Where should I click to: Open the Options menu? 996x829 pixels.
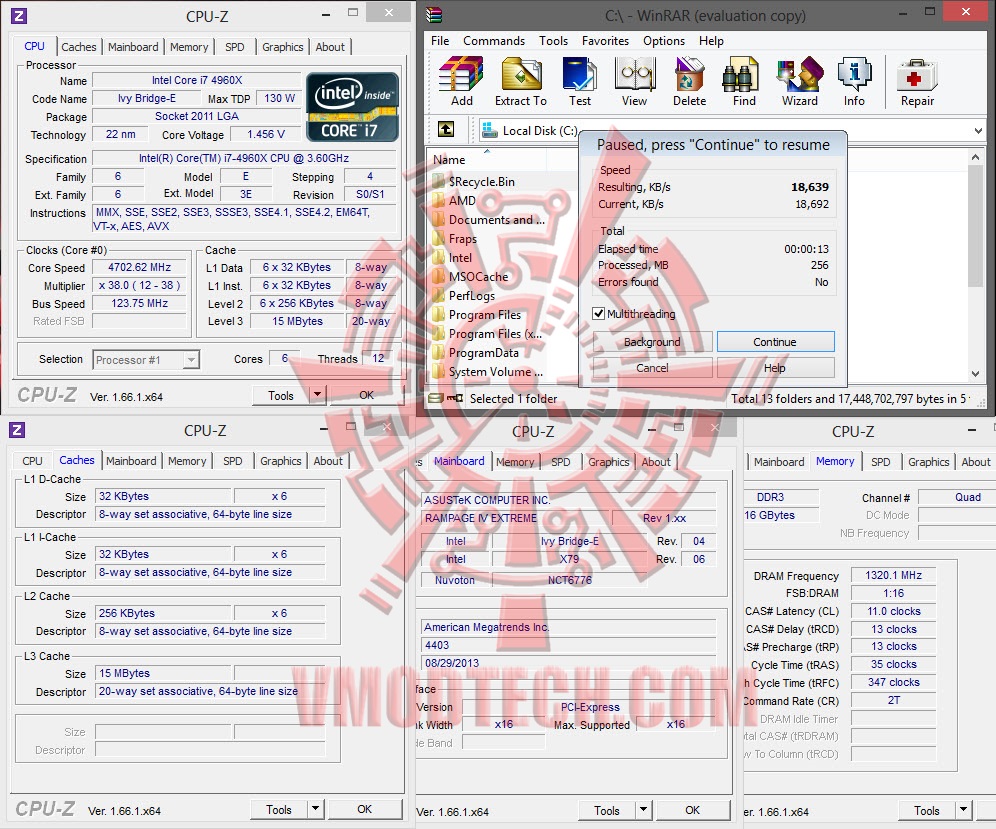pyautogui.click(x=664, y=41)
